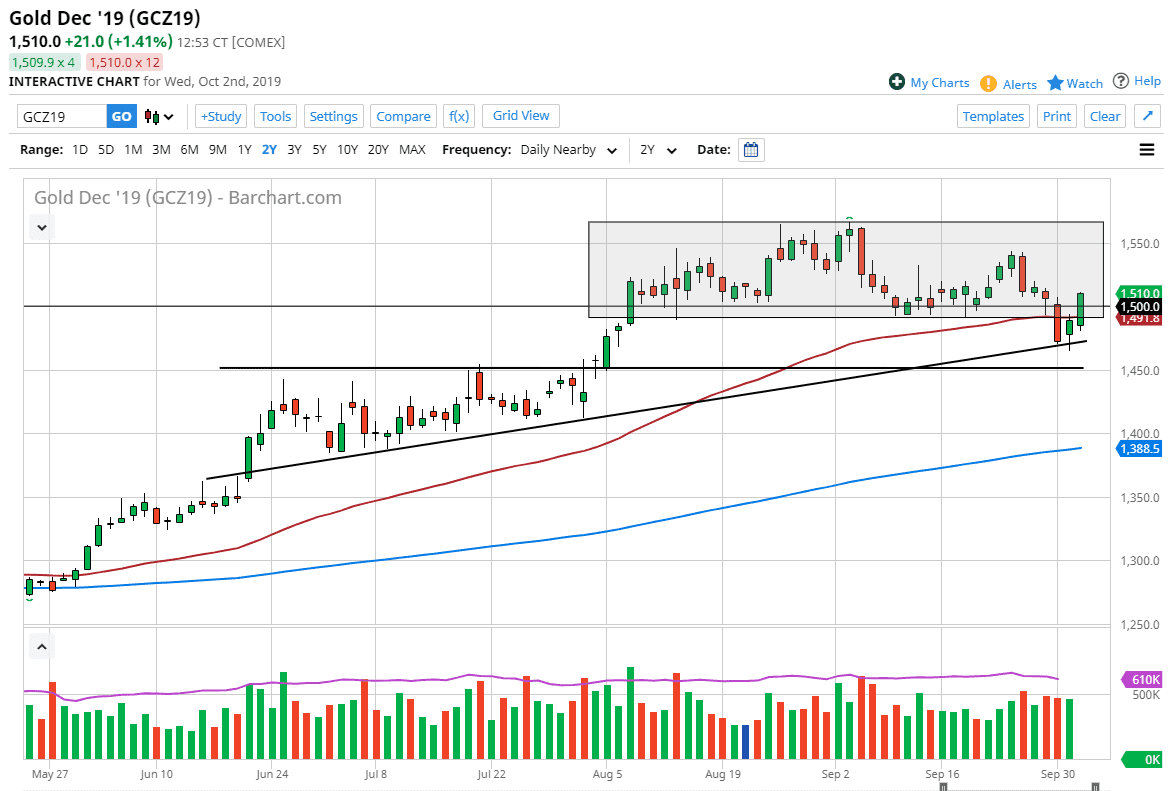Select the MAX range option
1168x791 pixels.
coord(412,150)
